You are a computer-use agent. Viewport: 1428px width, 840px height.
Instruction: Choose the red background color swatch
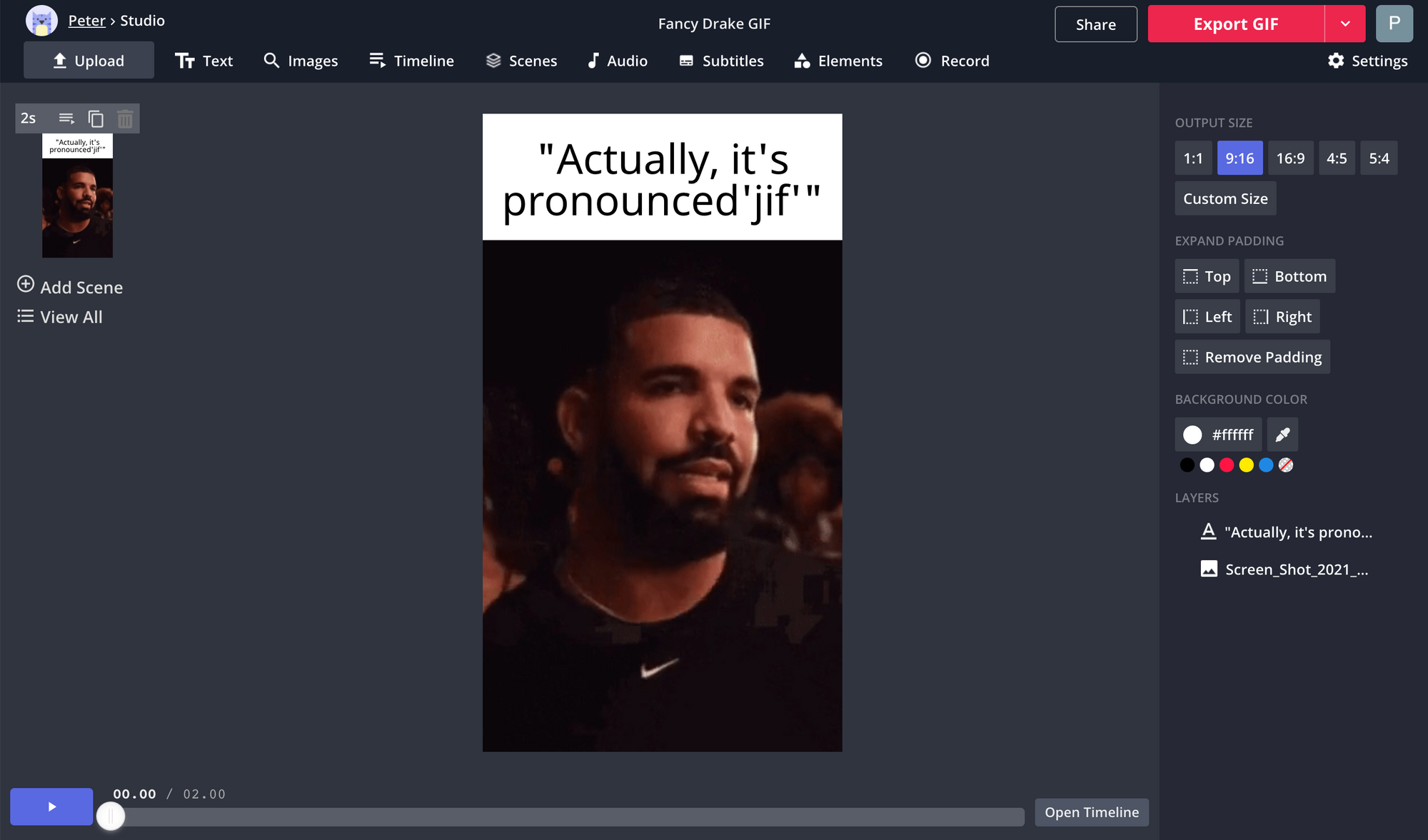pyautogui.click(x=1227, y=465)
